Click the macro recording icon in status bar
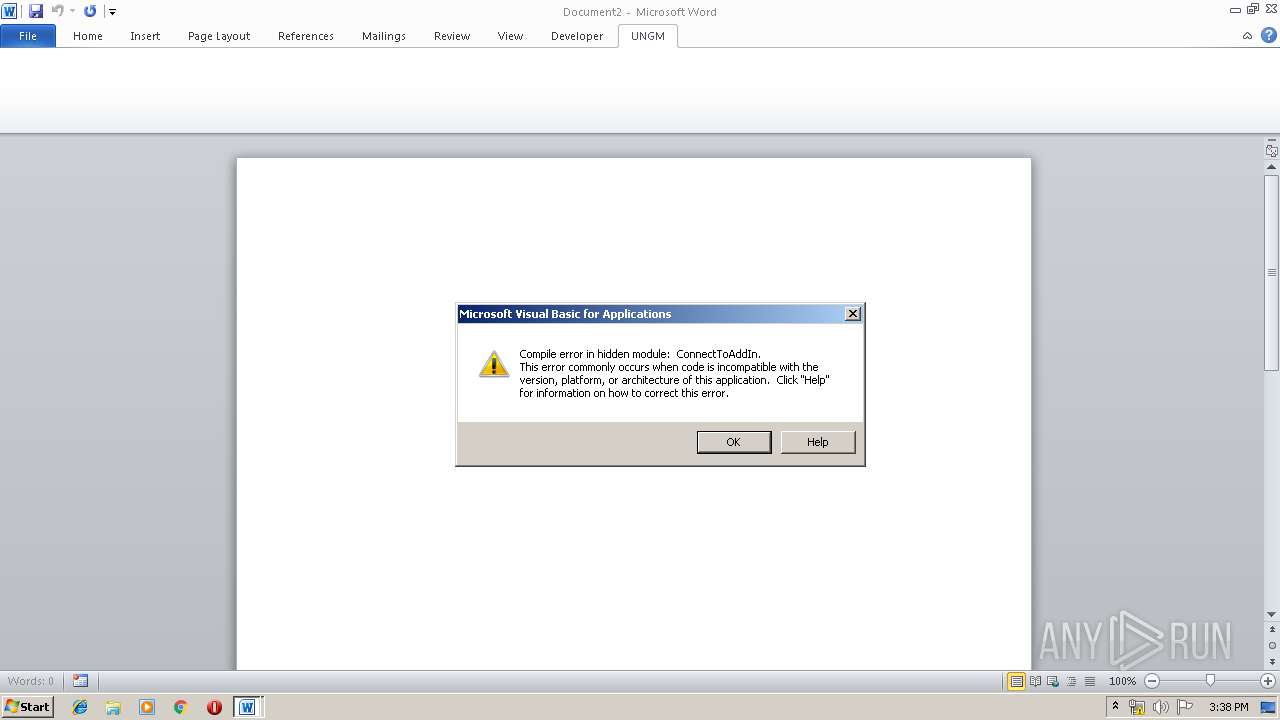 click(x=80, y=681)
